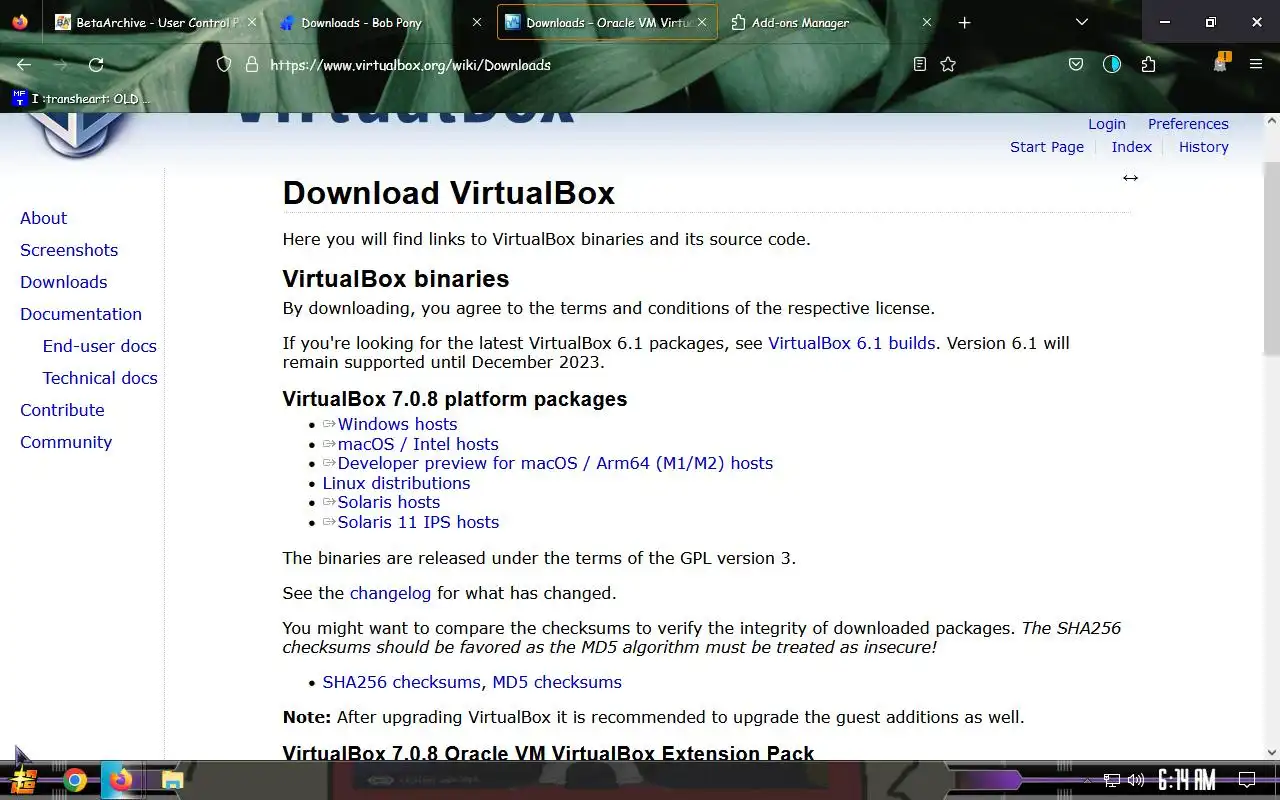1280x800 pixels.
Task: Close the BetaArchive tab
Action: click(x=251, y=22)
